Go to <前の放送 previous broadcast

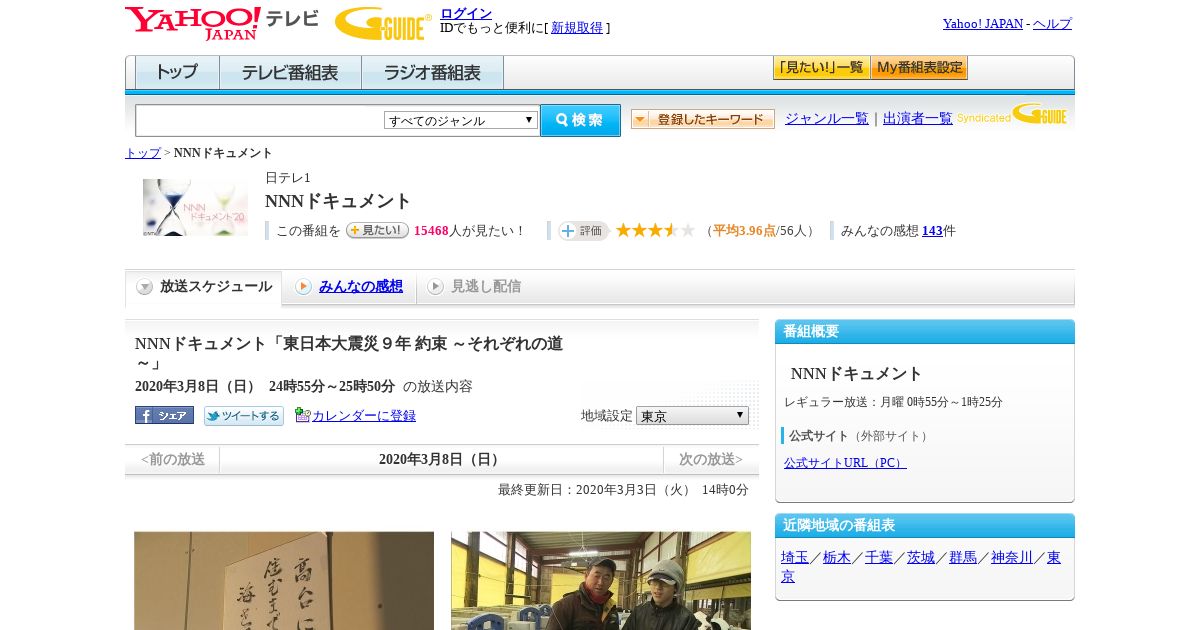click(173, 459)
